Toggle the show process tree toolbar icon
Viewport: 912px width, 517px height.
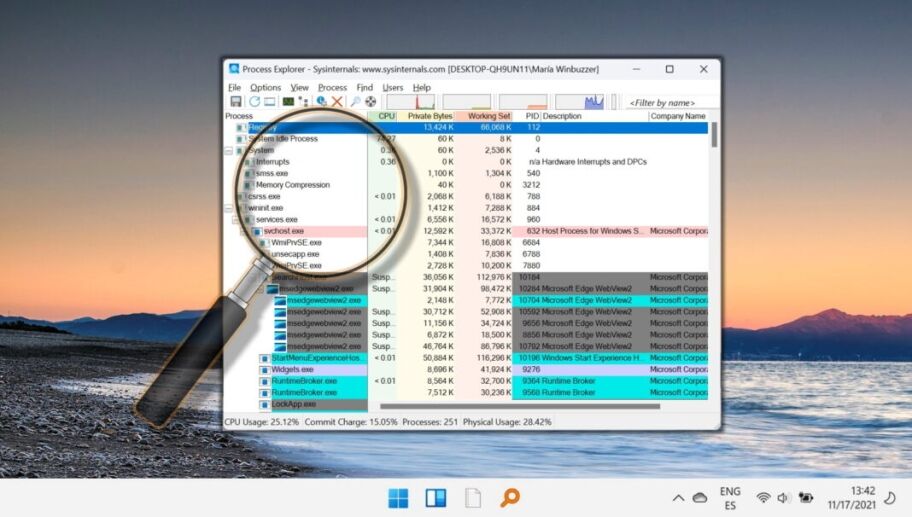coord(303,102)
